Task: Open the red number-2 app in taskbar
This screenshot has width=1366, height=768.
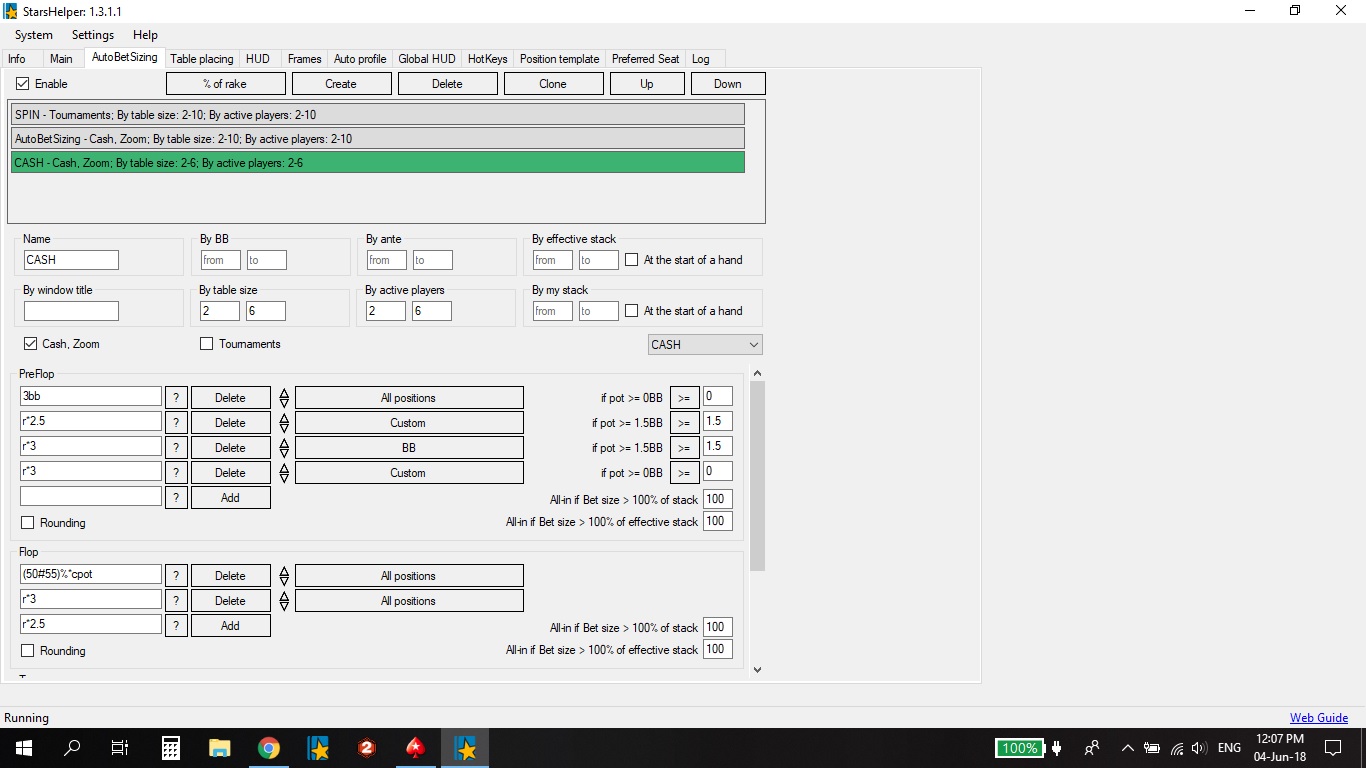Action: [367, 748]
